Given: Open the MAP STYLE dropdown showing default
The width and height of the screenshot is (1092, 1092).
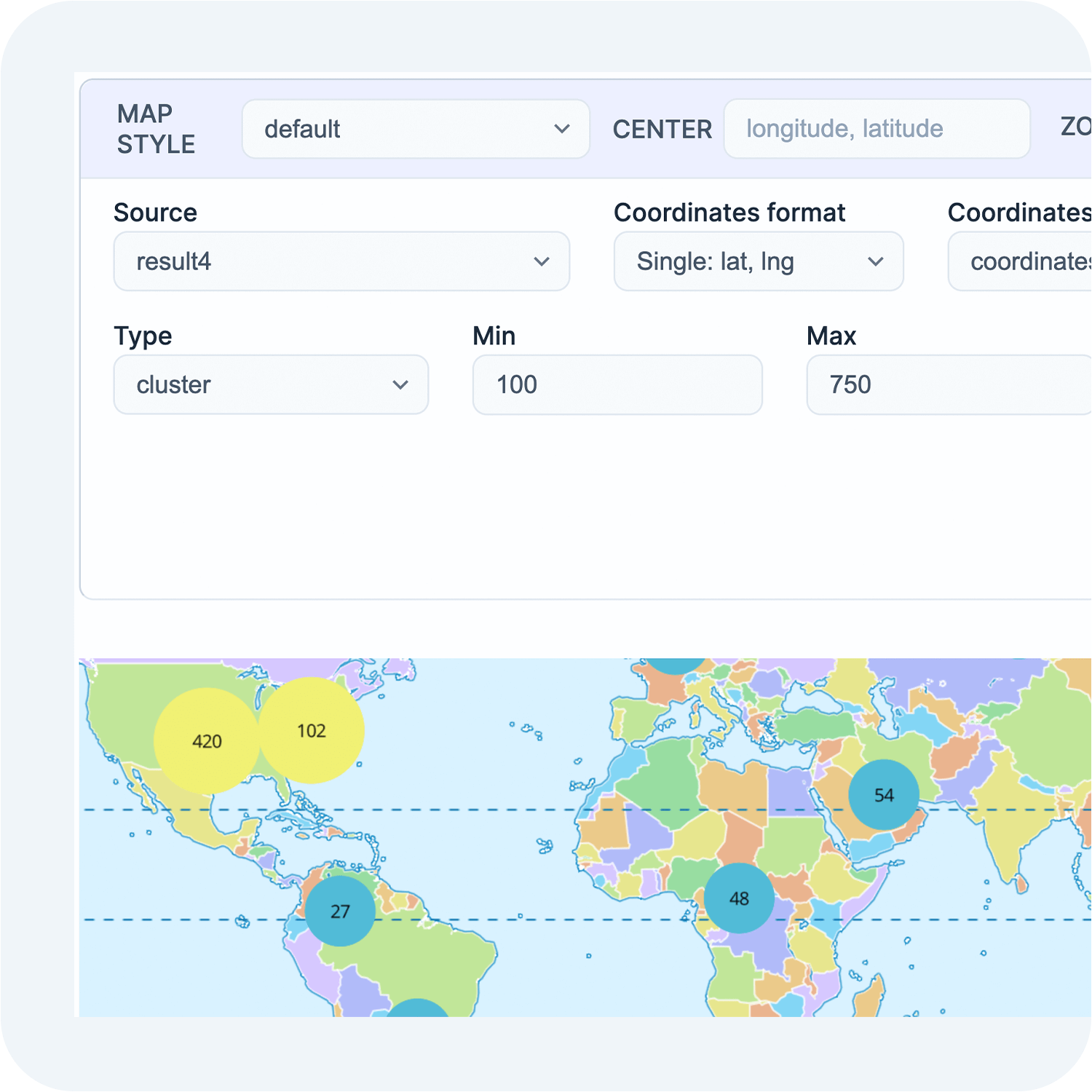Looking at the screenshot, I should click(415, 129).
